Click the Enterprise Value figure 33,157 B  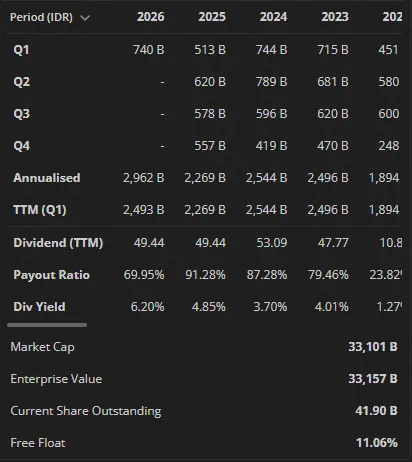(373, 379)
